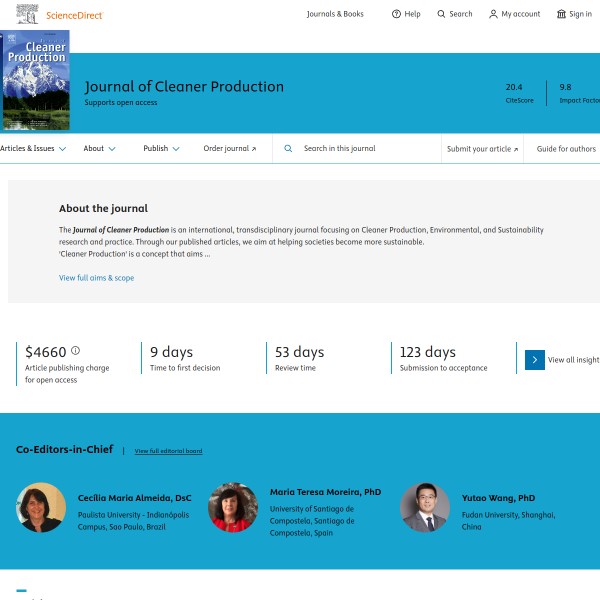This screenshot has height=600, width=600.
Task: Click Submit your article link
Action: (482, 148)
